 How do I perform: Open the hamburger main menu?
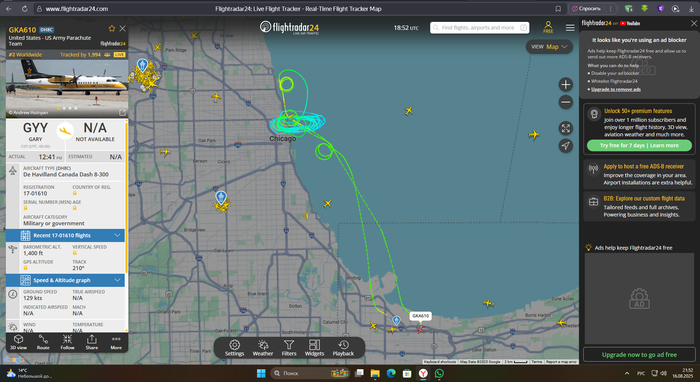pos(570,28)
